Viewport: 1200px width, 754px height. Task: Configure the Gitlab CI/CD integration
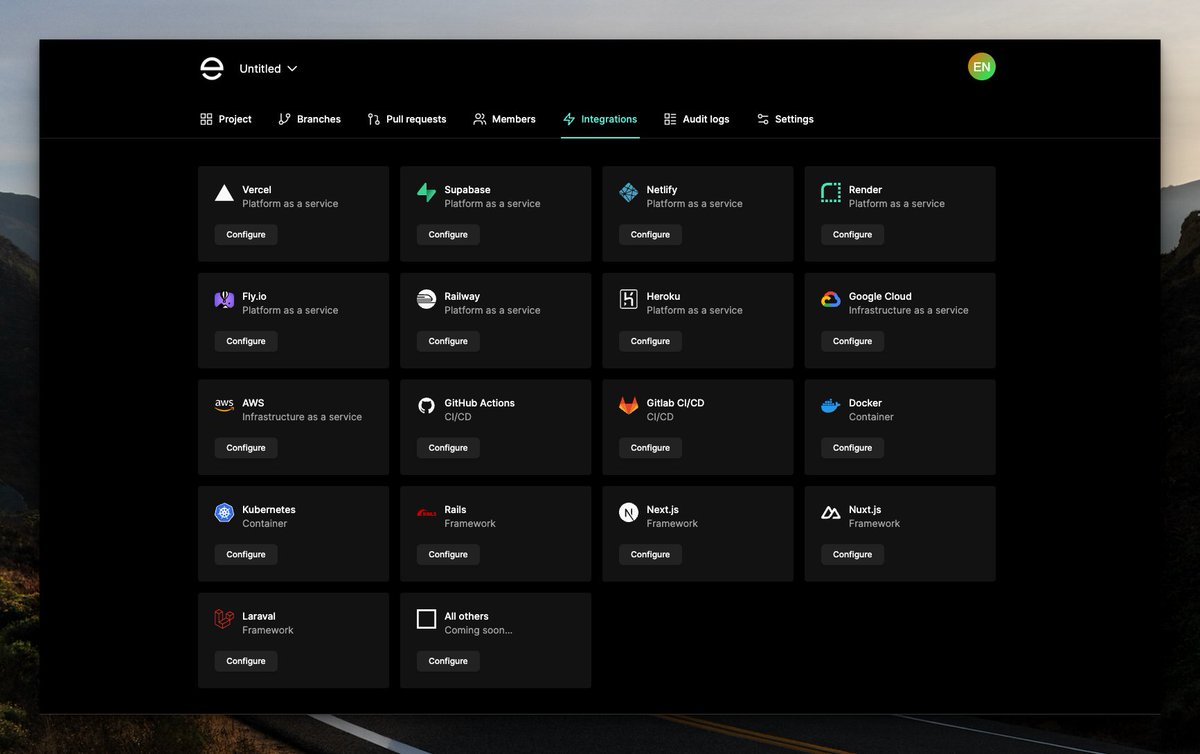point(650,448)
